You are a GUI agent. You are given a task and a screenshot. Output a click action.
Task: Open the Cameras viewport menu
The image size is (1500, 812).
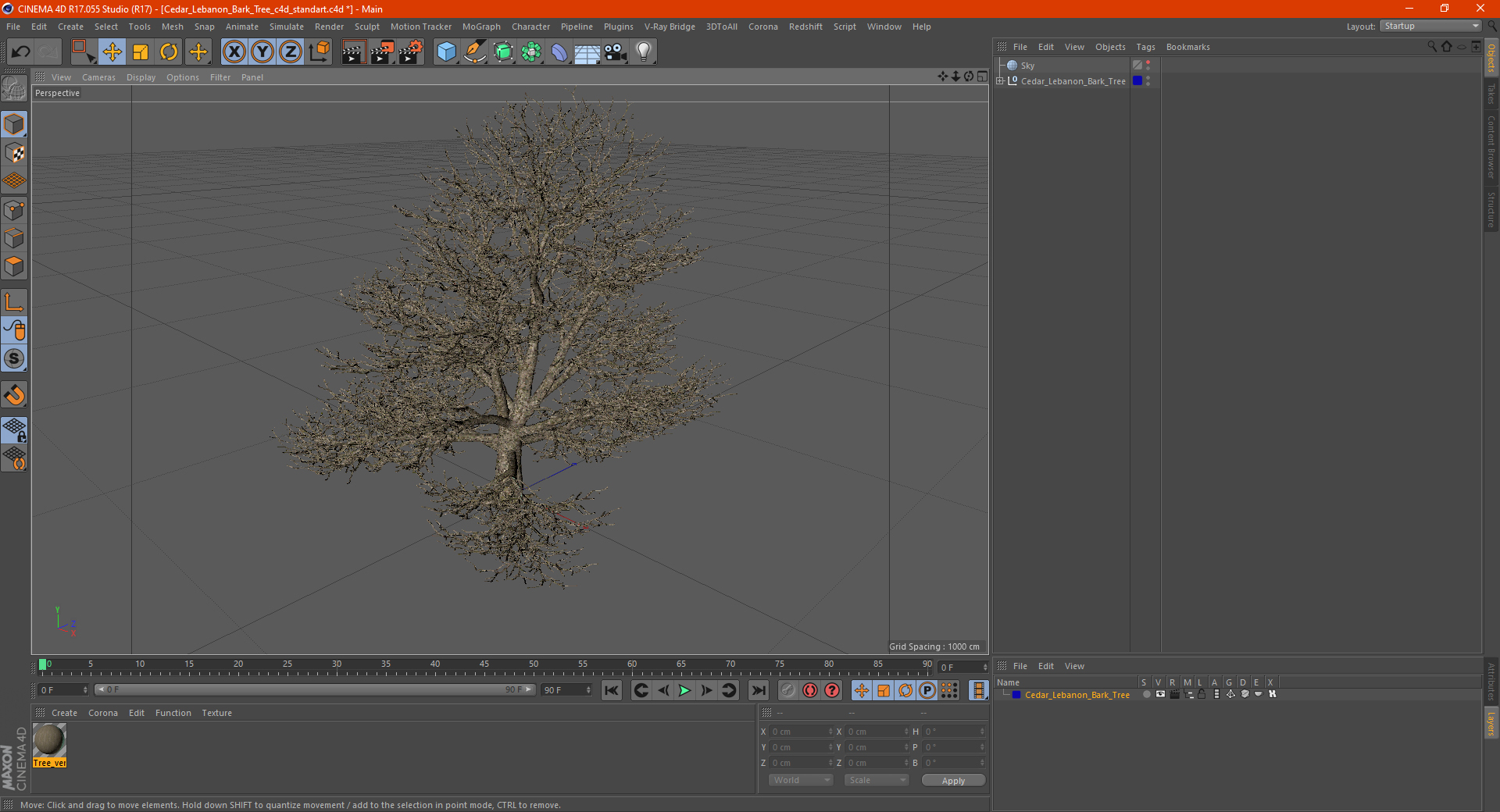tap(98, 77)
